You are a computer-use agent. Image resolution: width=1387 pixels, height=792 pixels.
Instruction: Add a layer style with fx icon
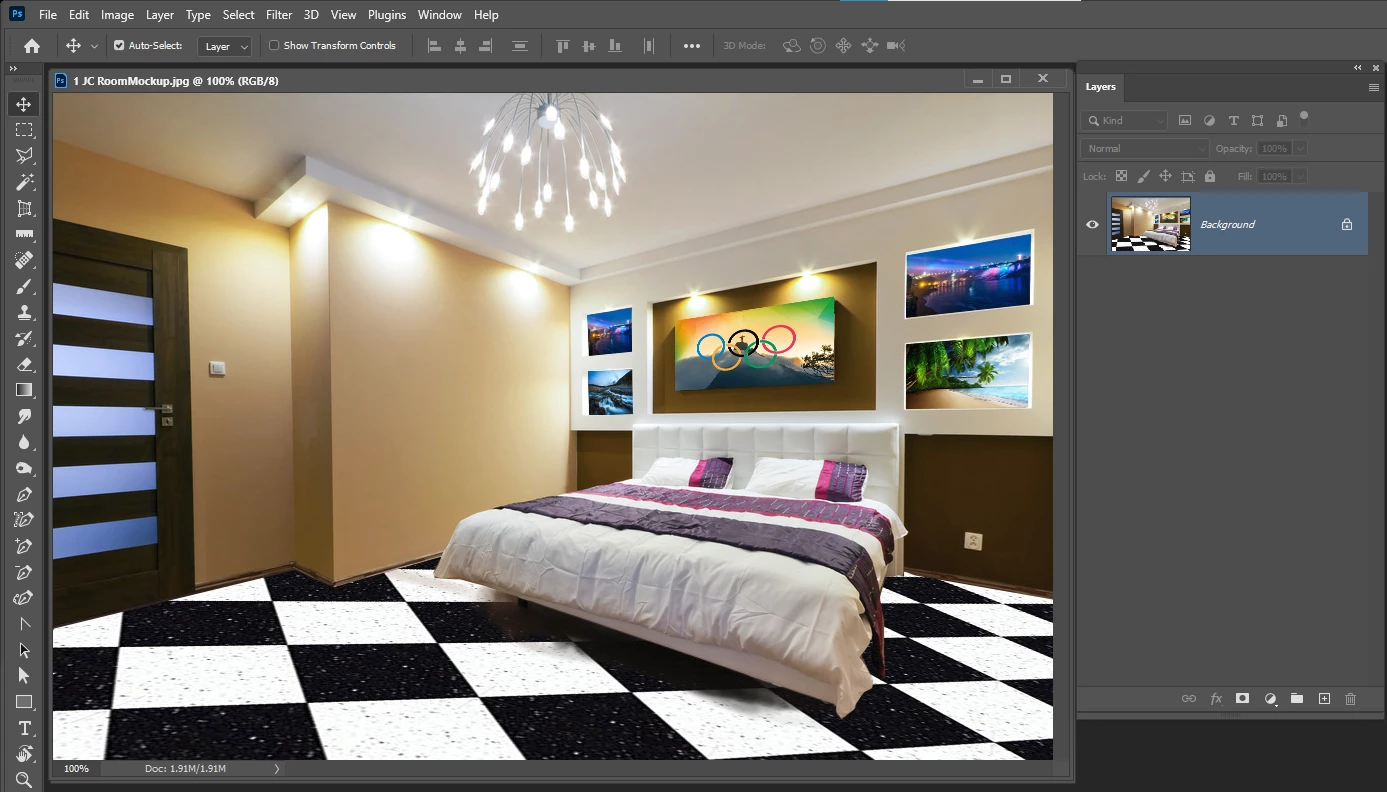1216,699
